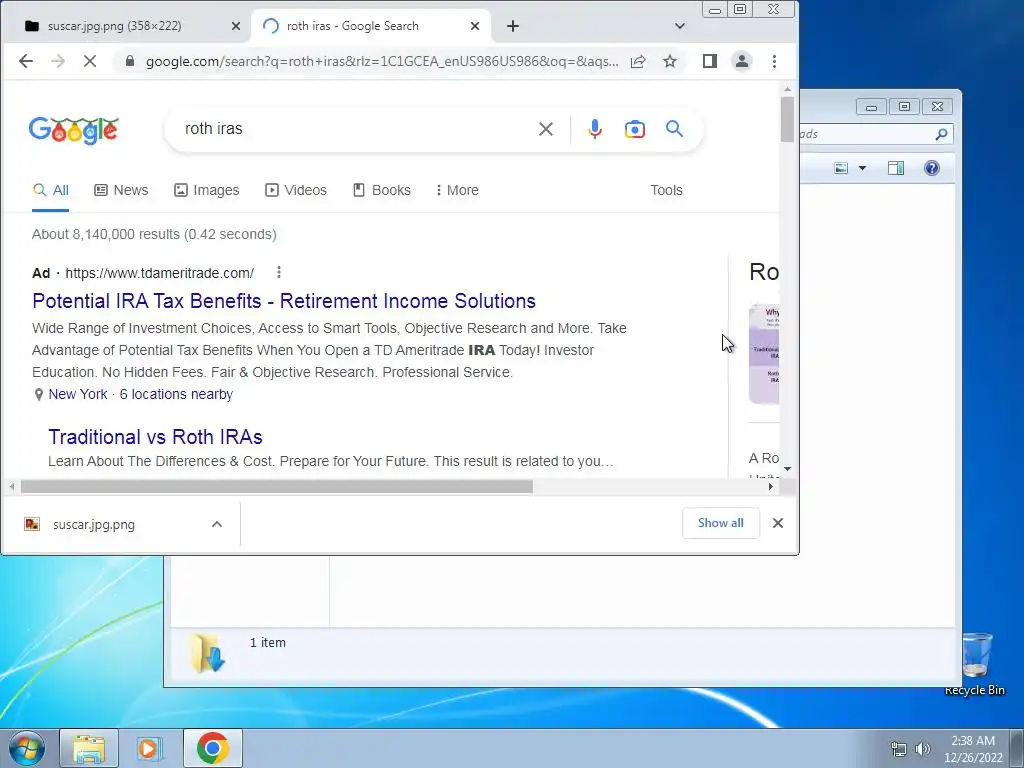Open Chrome profile avatar
This screenshot has width=1024, height=768.
coord(742,61)
